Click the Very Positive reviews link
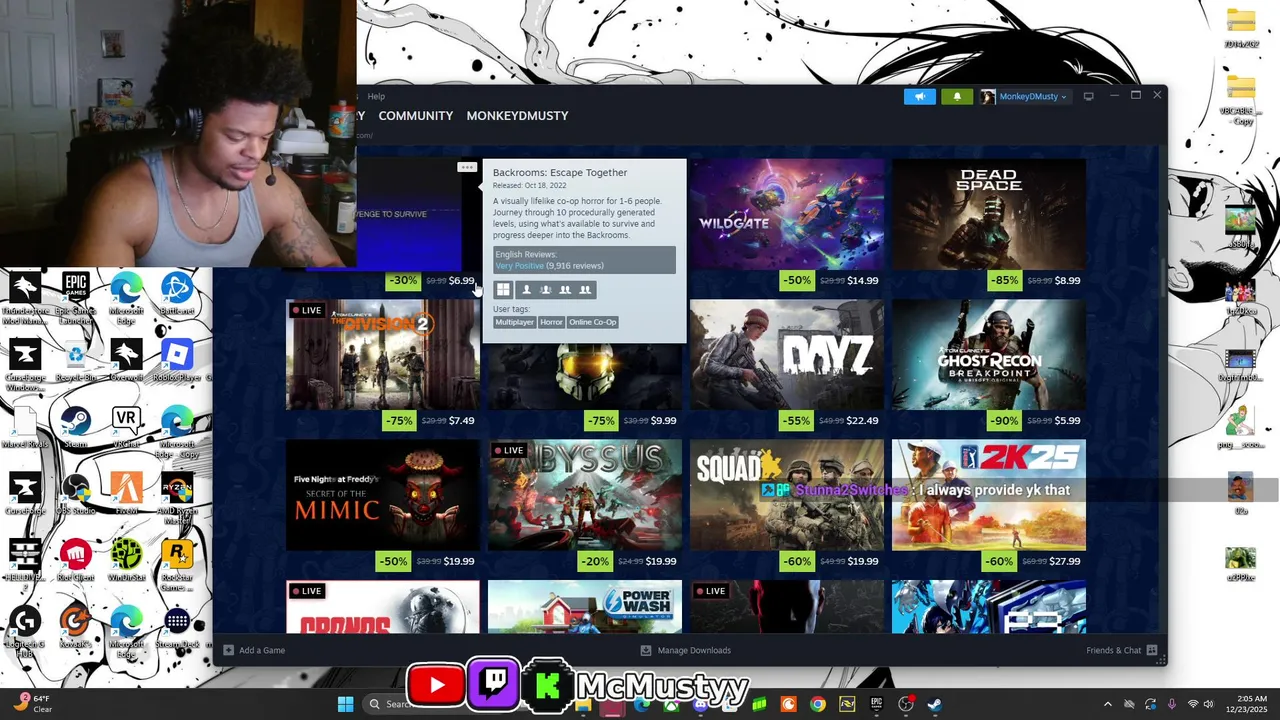Screen dimensions: 1280x720 tap(520, 266)
